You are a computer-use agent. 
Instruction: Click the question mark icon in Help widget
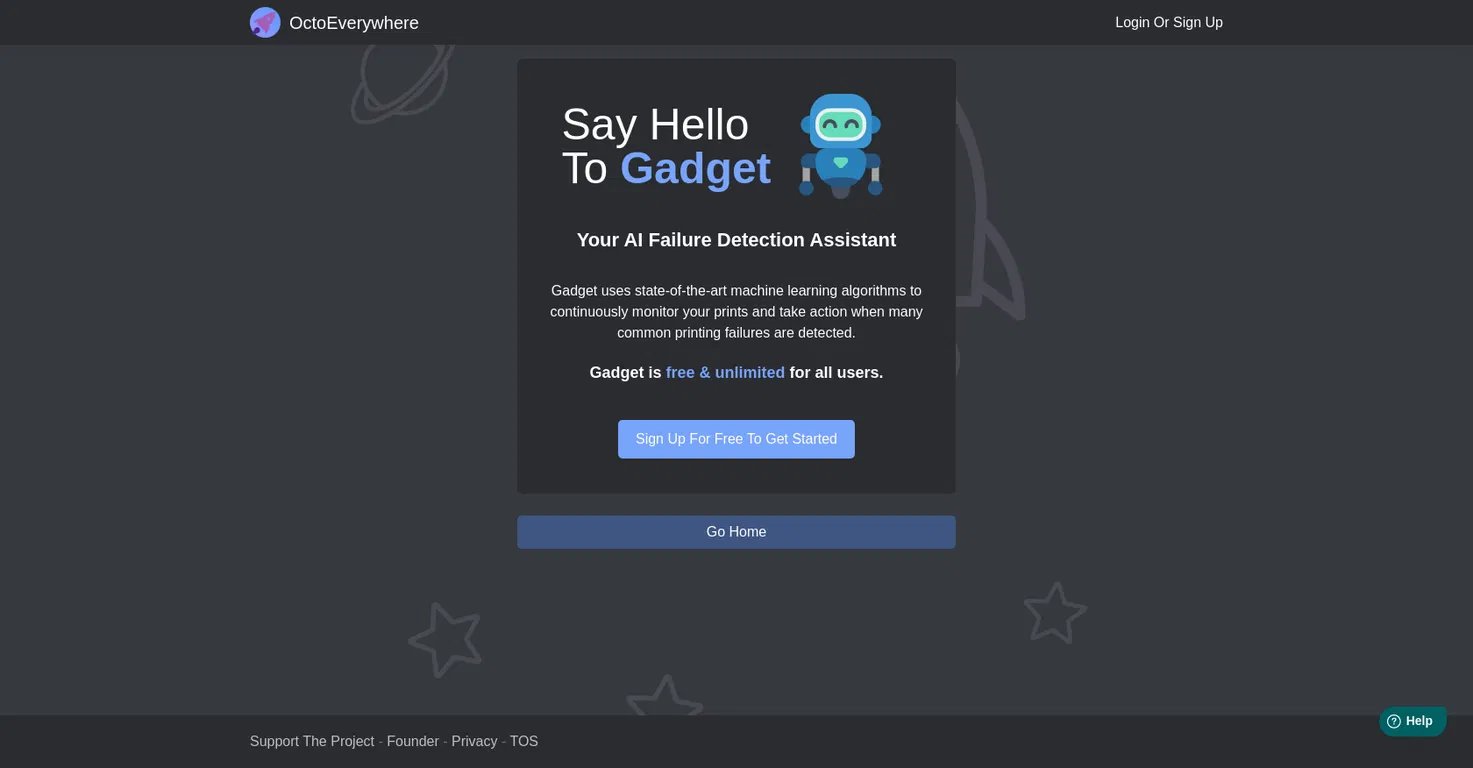click(1394, 721)
